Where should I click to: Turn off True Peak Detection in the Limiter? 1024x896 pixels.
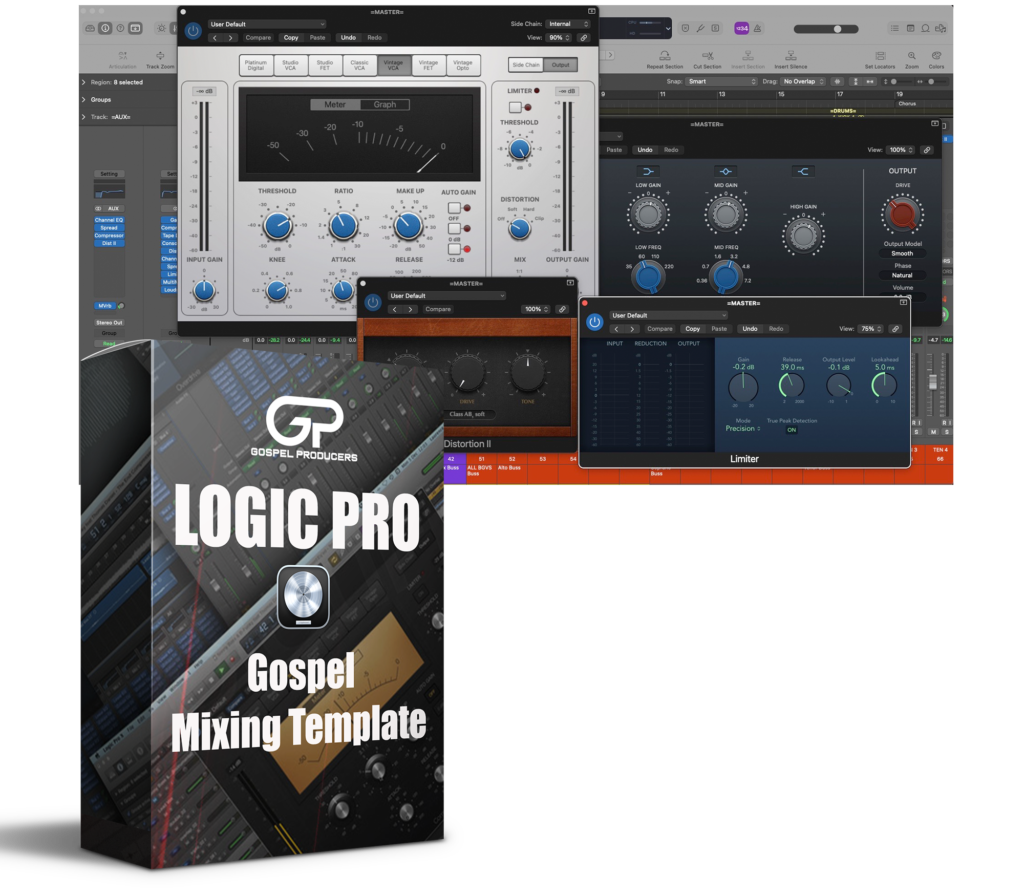click(x=792, y=430)
